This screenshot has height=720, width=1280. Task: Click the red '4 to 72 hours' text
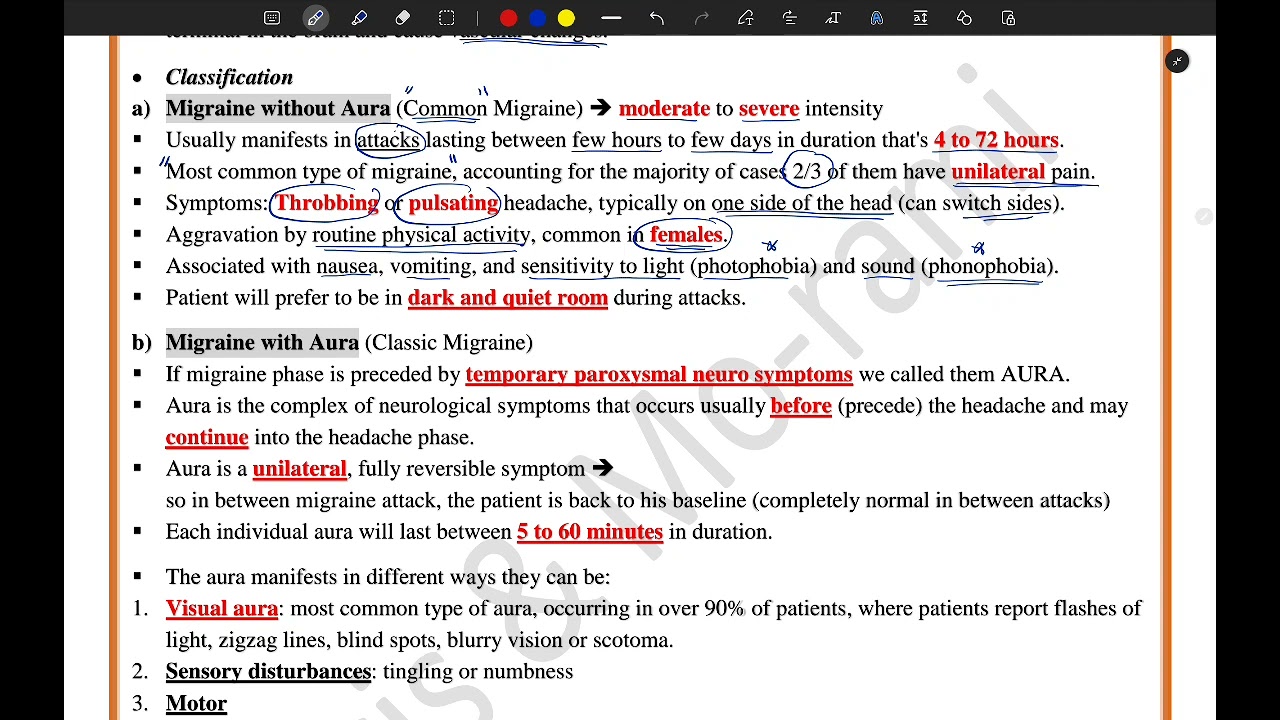tap(996, 140)
